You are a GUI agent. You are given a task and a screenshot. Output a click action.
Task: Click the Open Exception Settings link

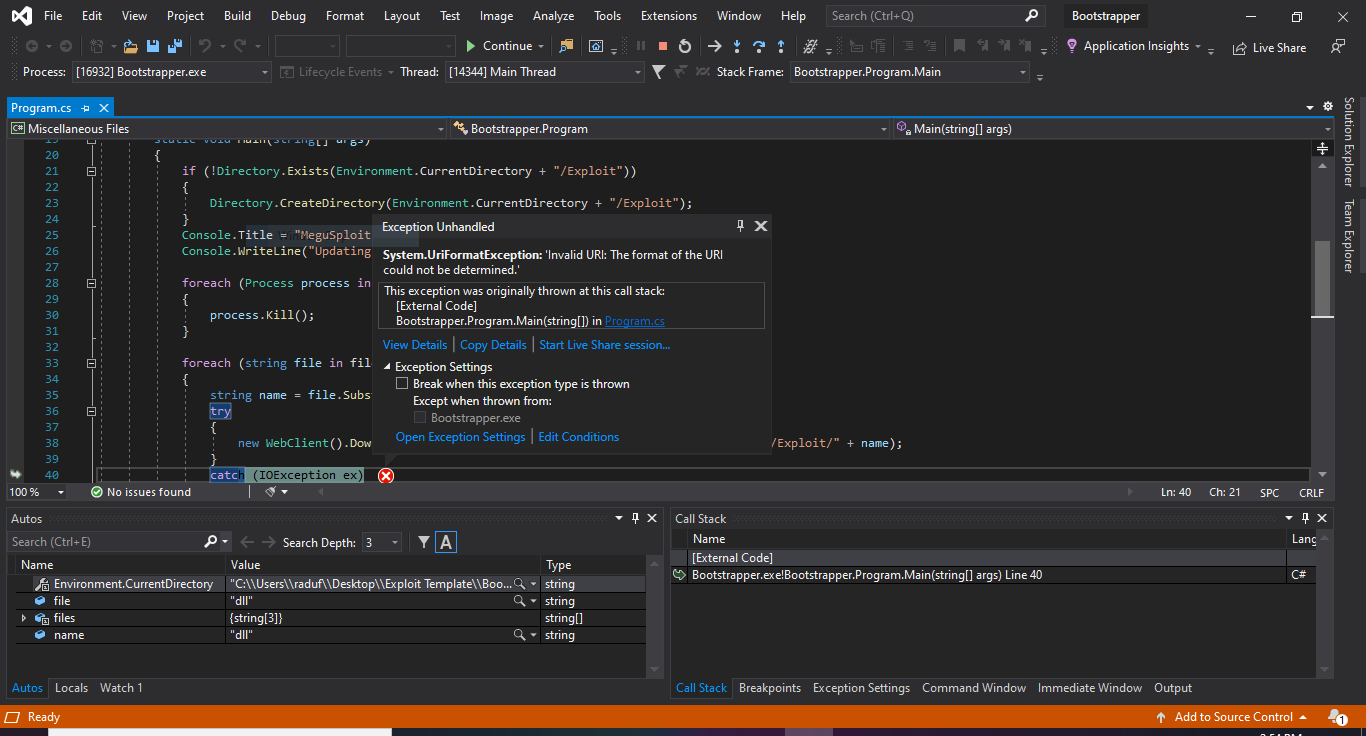coord(460,437)
